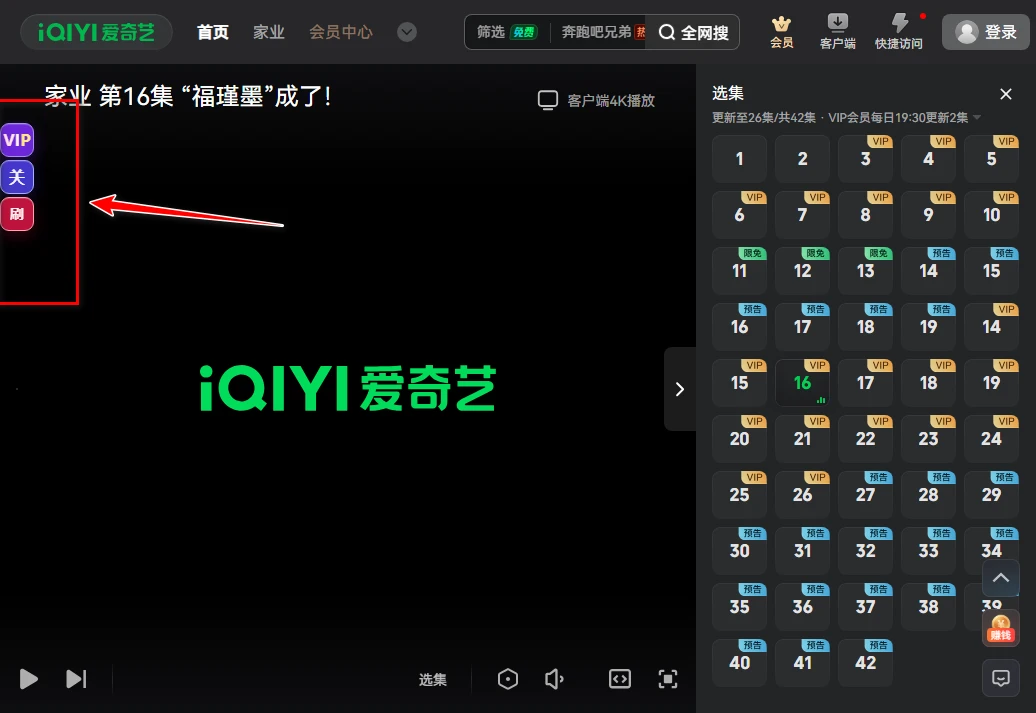Select 预告 preview of episode 16
The image size is (1036, 713).
(739, 326)
